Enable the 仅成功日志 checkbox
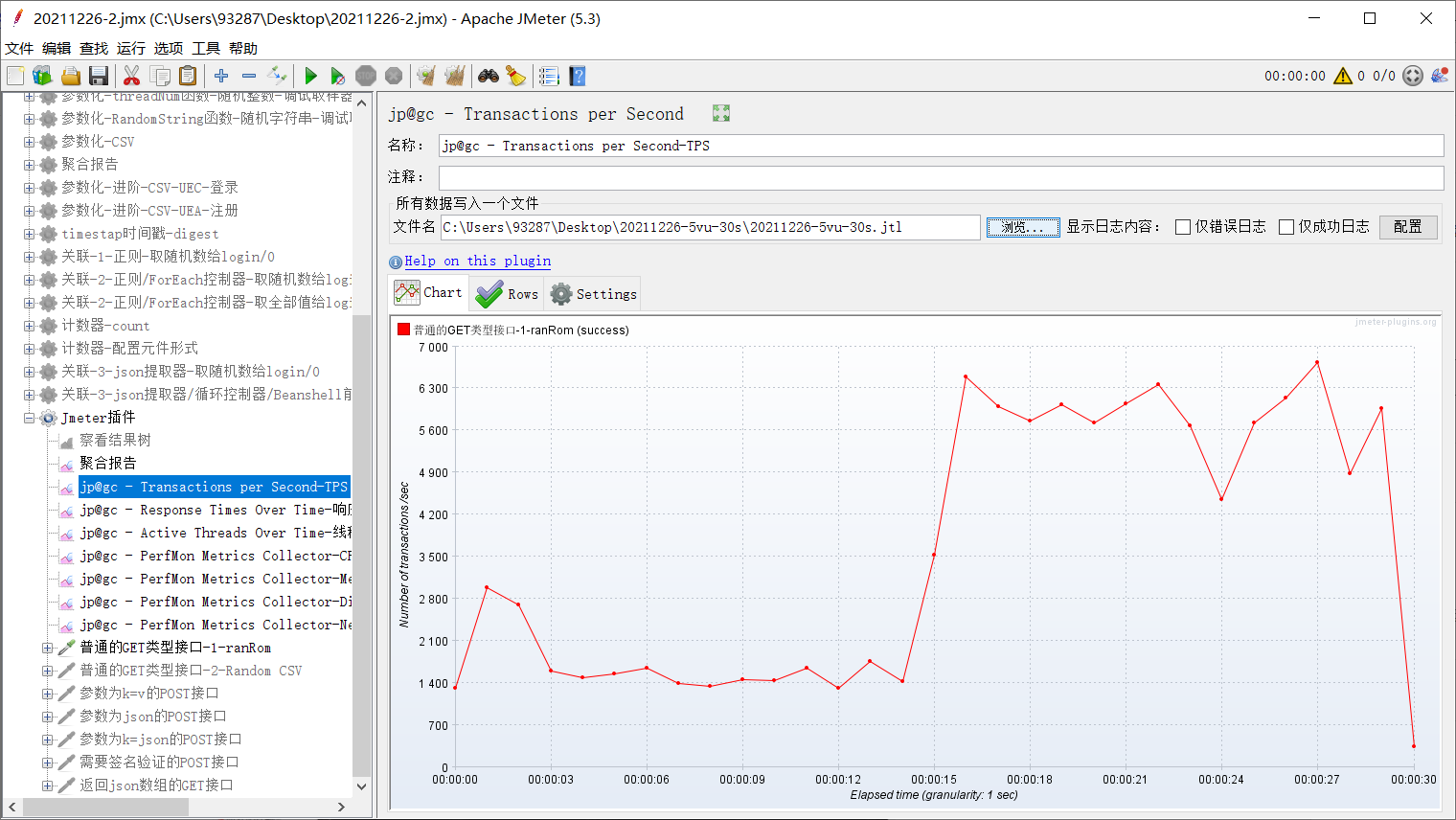Image resolution: width=1456 pixels, height=820 pixels. coord(1286,227)
